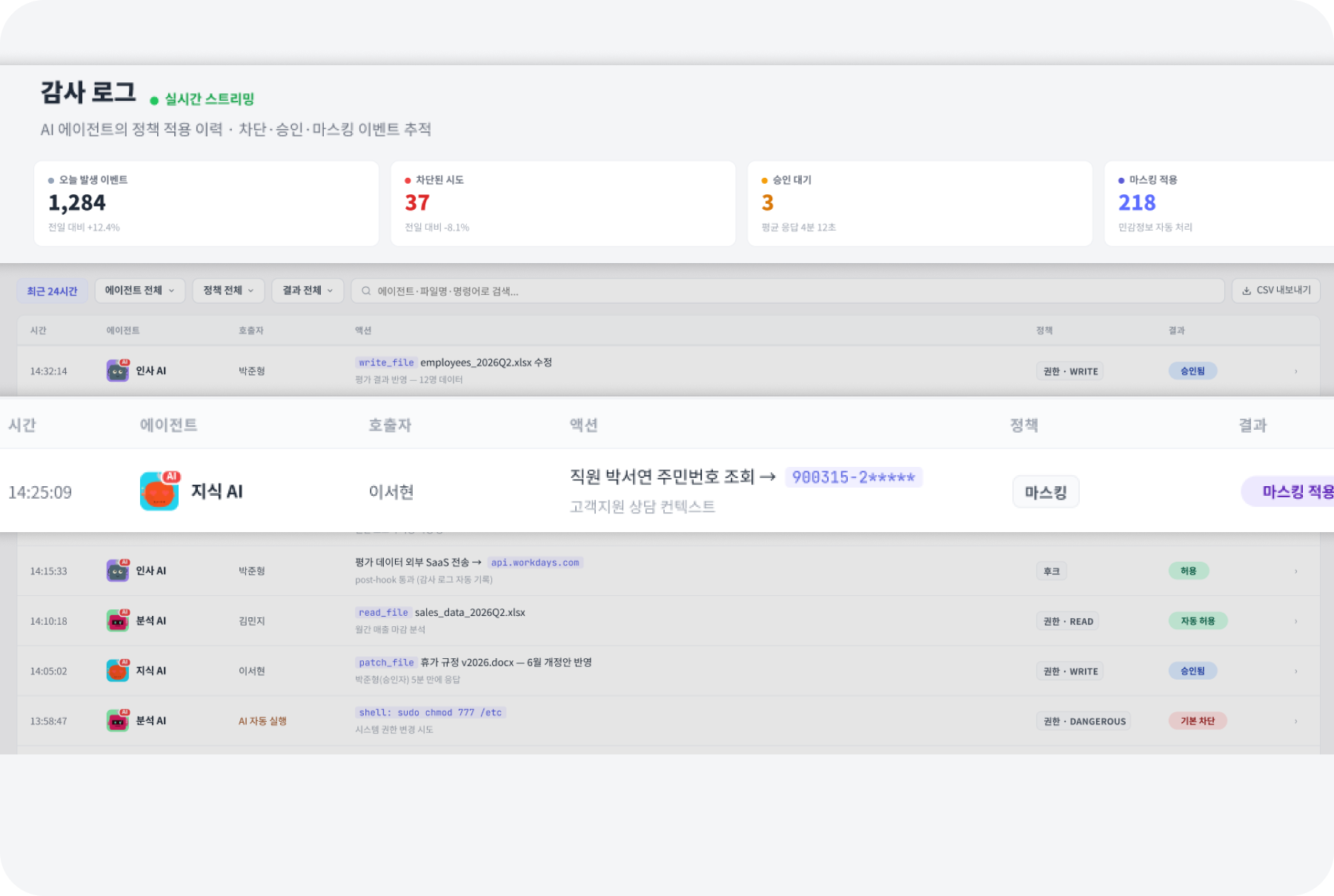Click employees_2026Q2.xlsx 수정 text
Image resolution: width=1334 pixels, height=896 pixels.
pyautogui.click(x=486, y=362)
